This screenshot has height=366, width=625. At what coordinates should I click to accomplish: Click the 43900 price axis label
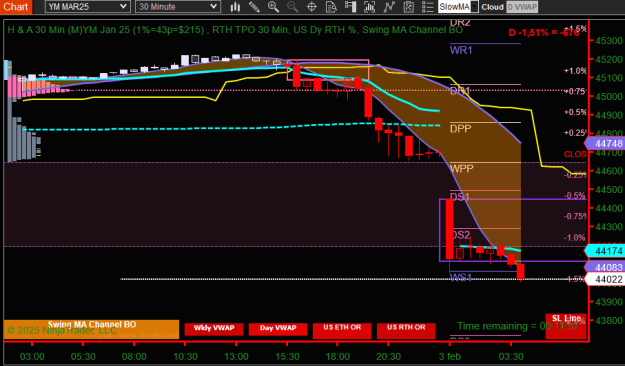point(609,302)
